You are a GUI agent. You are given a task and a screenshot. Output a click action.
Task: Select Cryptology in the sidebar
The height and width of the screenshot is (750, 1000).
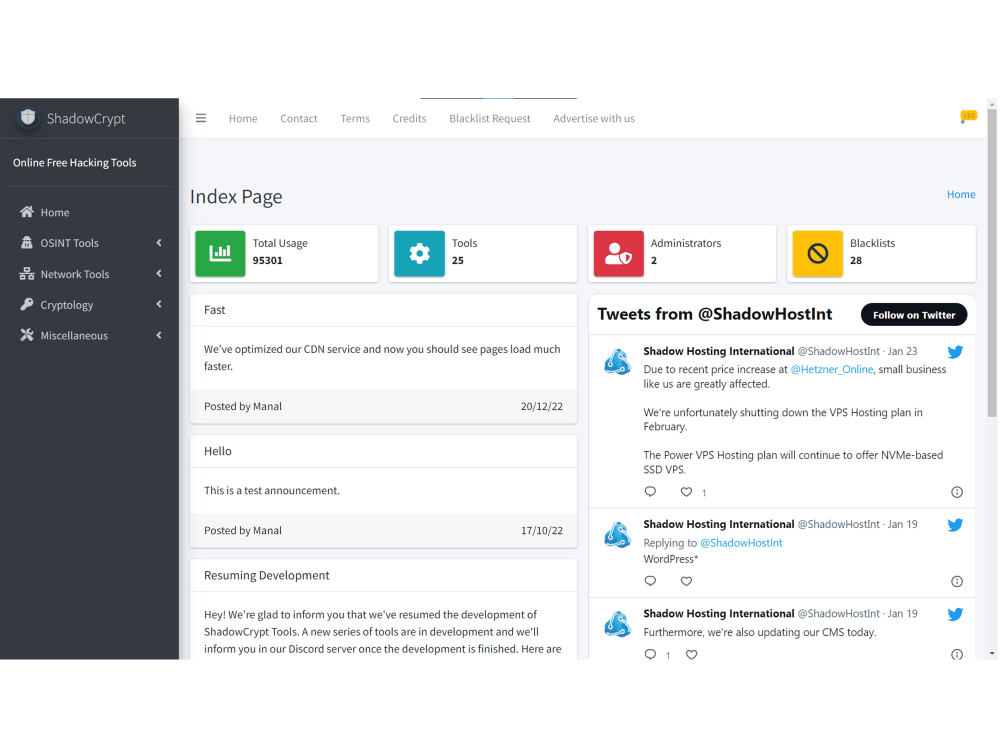89,304
